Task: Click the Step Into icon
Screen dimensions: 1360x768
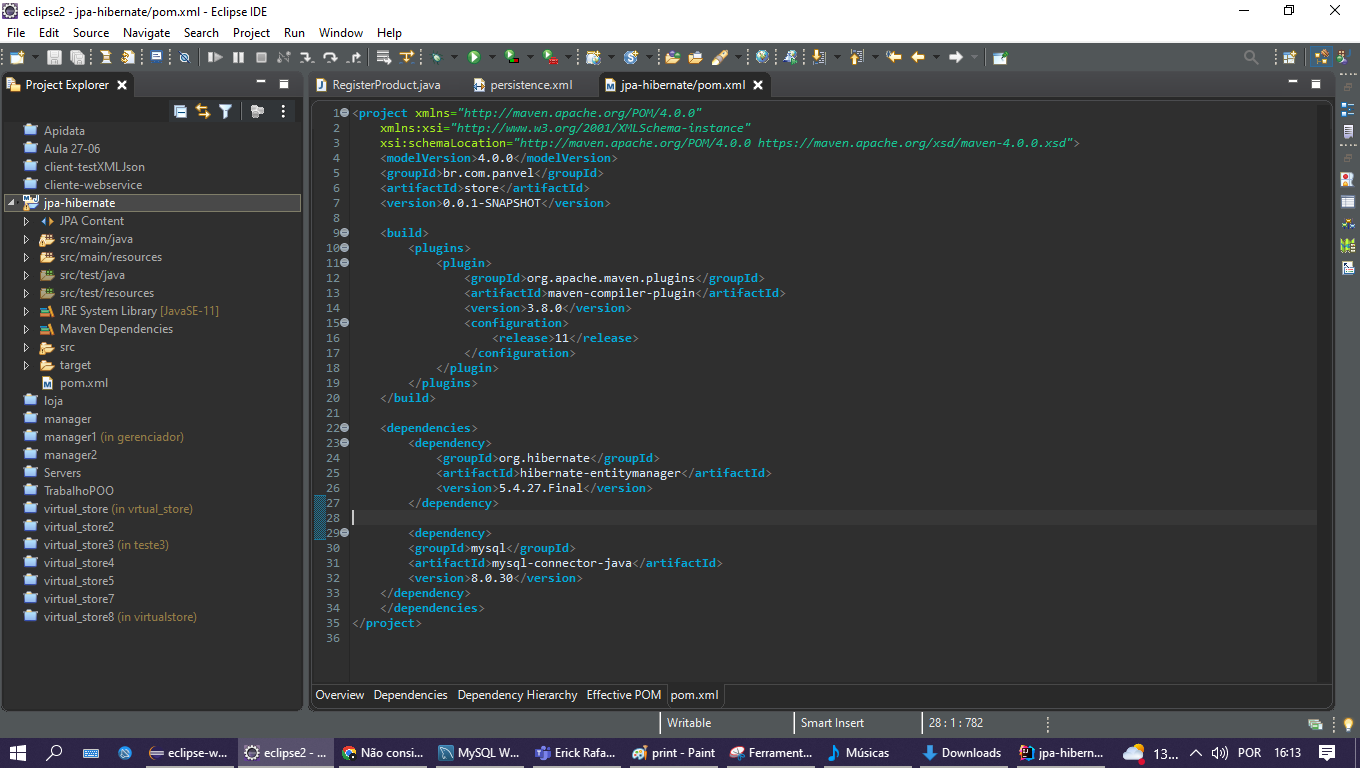Action: click(306, 58)
